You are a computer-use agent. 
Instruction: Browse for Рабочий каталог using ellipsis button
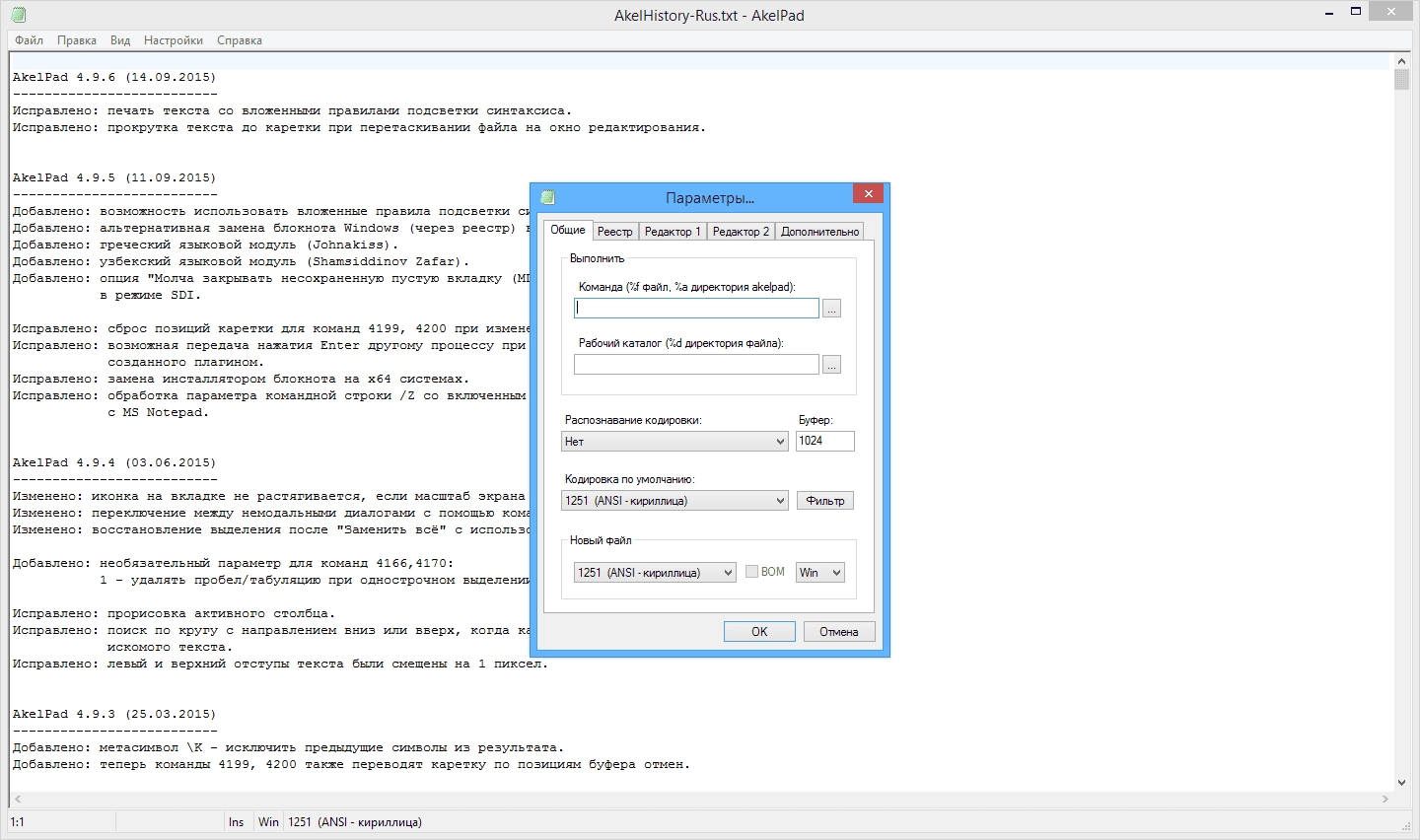pyautogui.click(x=832, y=365)
